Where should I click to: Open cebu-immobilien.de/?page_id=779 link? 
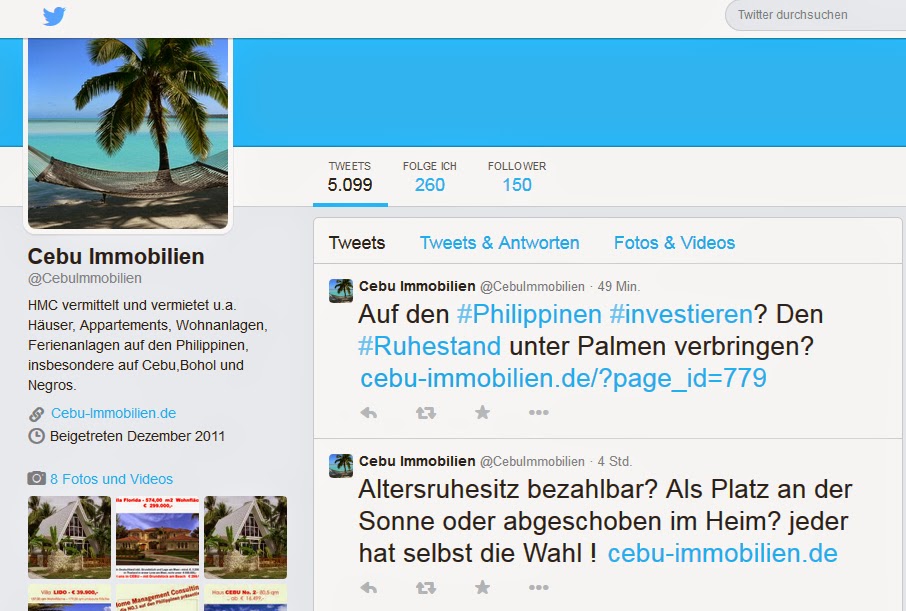563,378
